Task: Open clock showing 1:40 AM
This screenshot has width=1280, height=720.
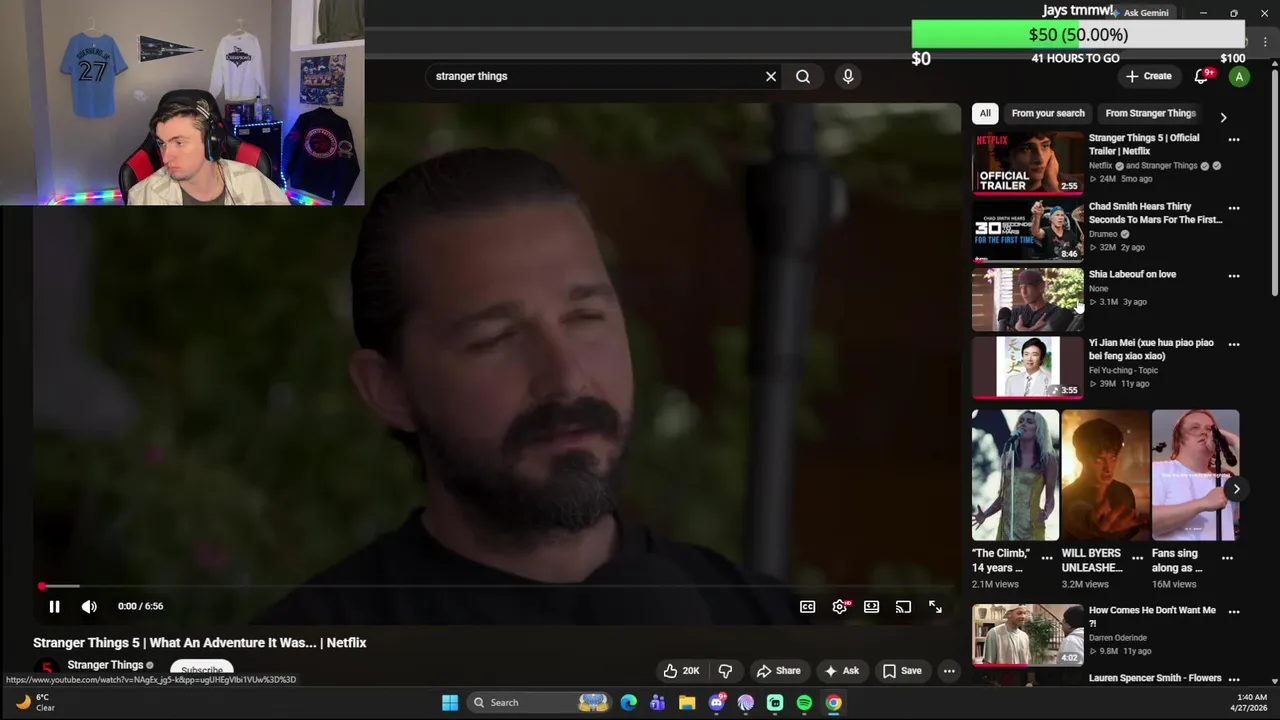Action: coord(1252,702)
